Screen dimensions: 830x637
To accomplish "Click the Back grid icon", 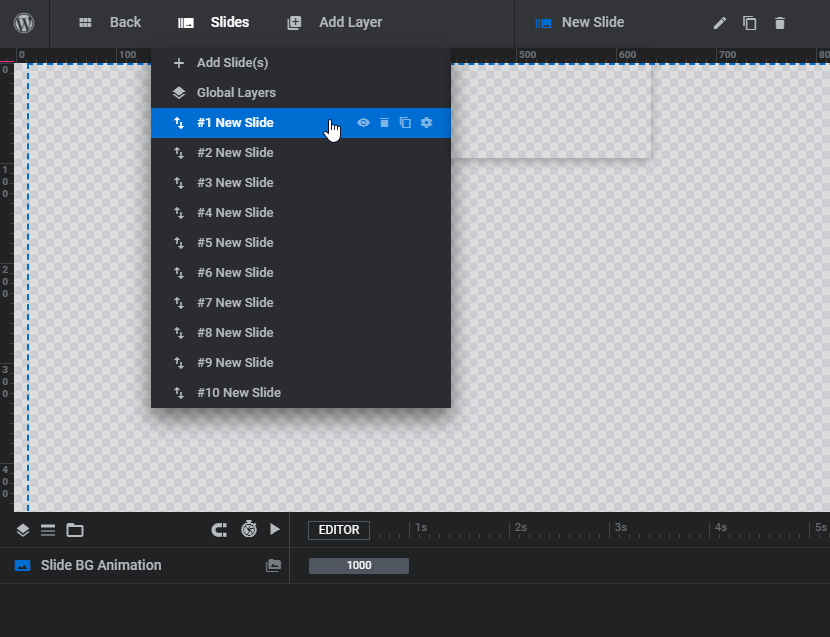I will pos(85,23).
